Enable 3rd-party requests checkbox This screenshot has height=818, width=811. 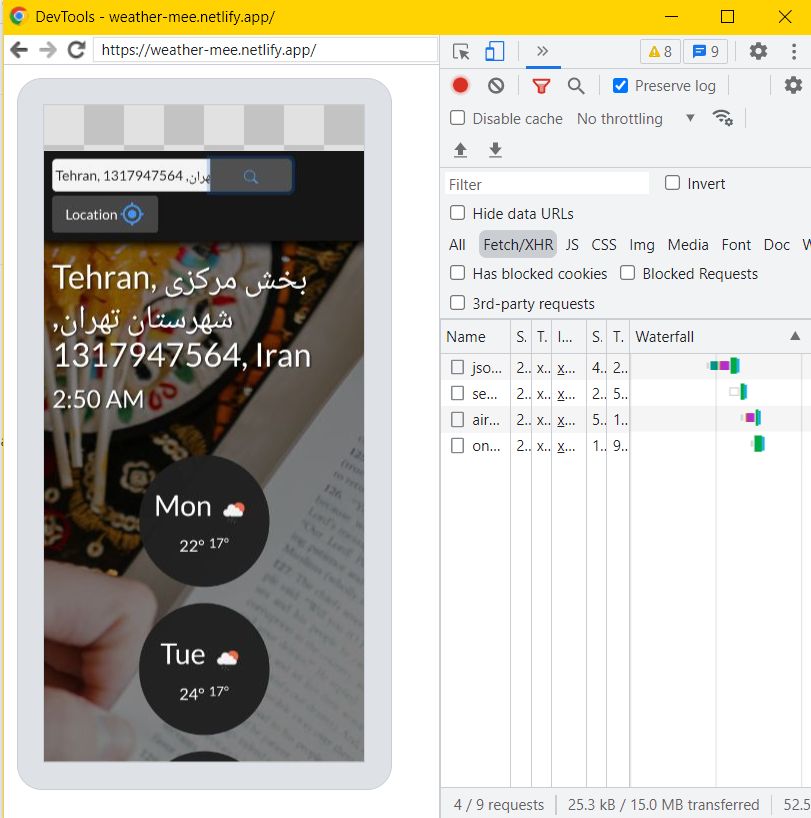457,303
